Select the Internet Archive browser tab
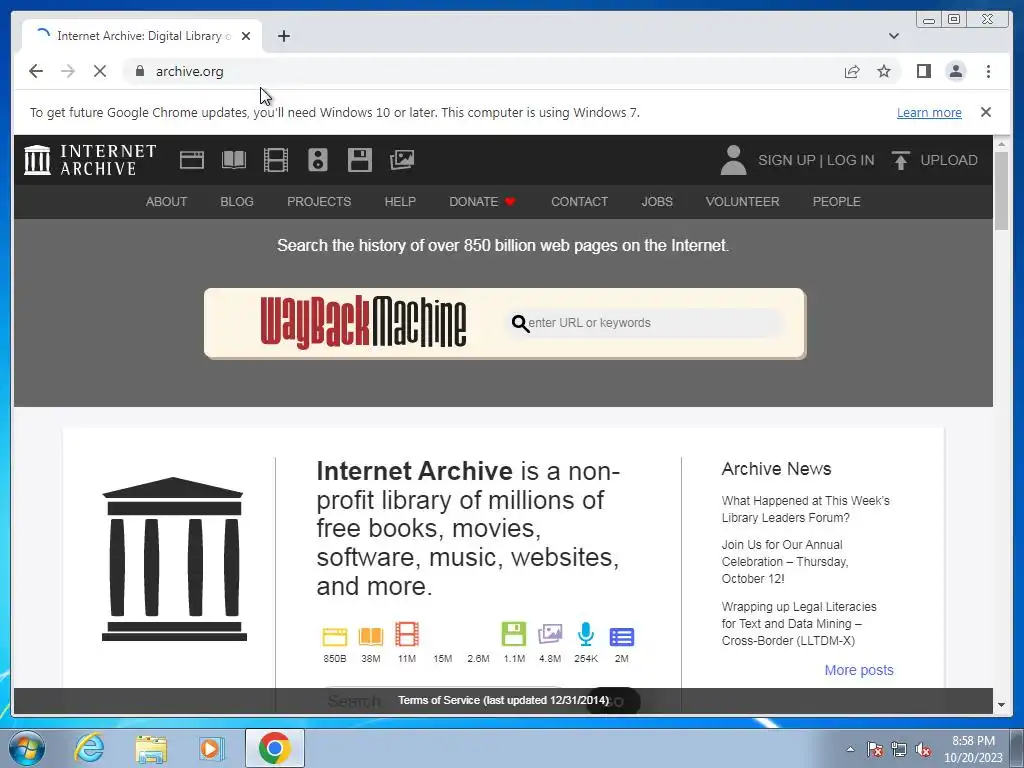This screenshot has width=1024, height=768. pos(142,36)
